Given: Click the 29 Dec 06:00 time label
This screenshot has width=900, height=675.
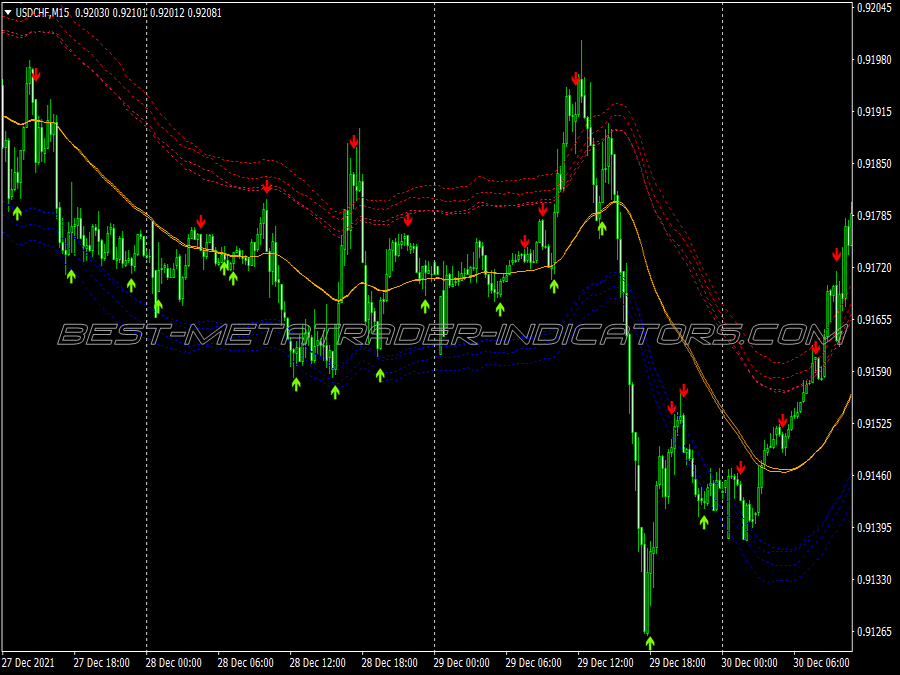Looking at the screenshot, I should coord(534,663).
